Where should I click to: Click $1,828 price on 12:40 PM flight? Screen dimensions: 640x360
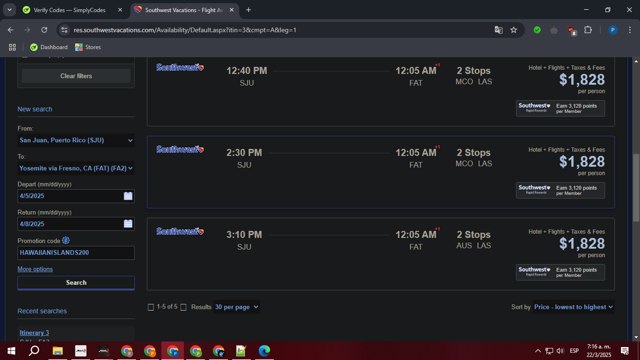tap(582, 80)
